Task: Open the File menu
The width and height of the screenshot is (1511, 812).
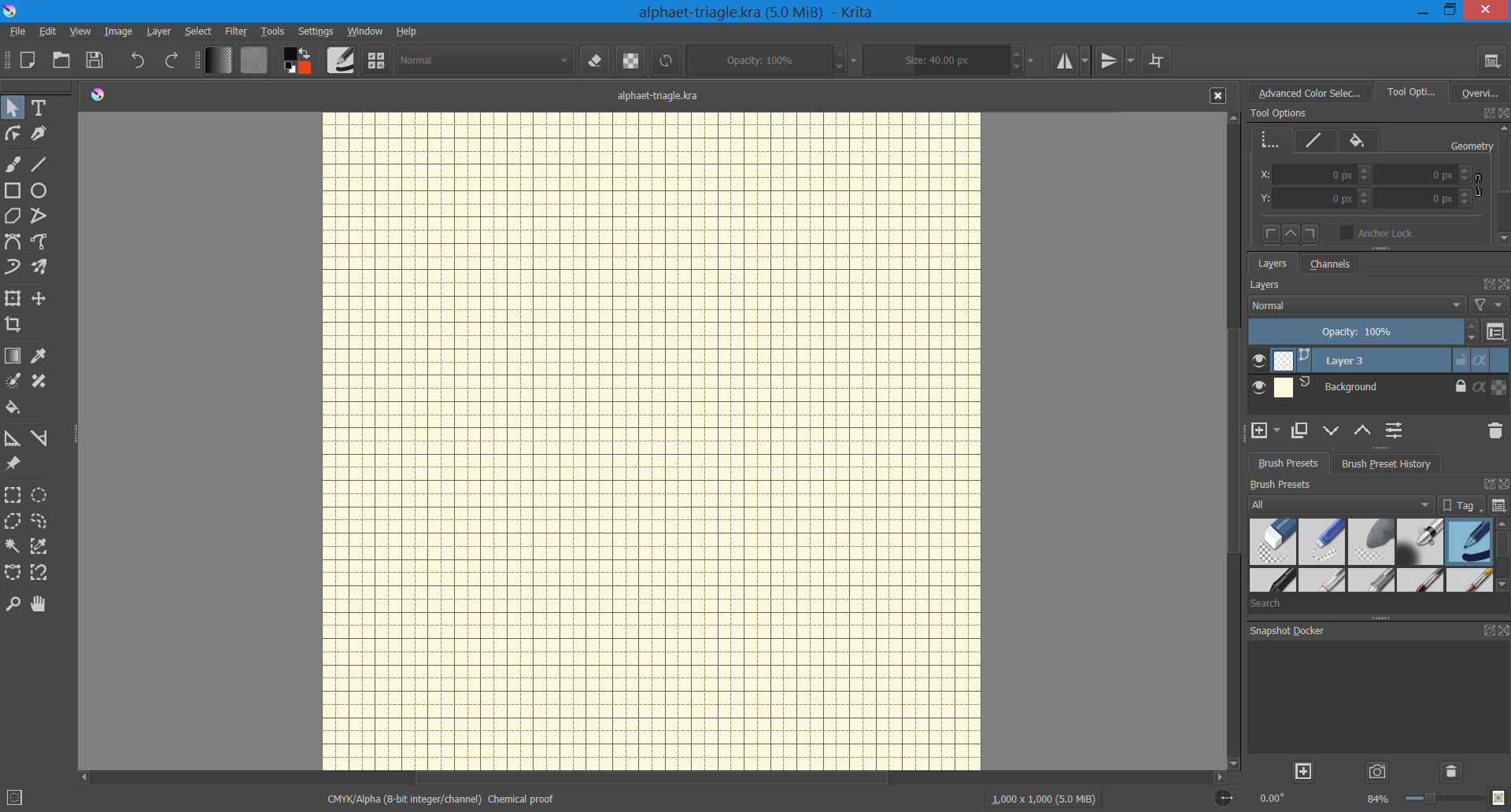Action: click(x=17, y=31)
